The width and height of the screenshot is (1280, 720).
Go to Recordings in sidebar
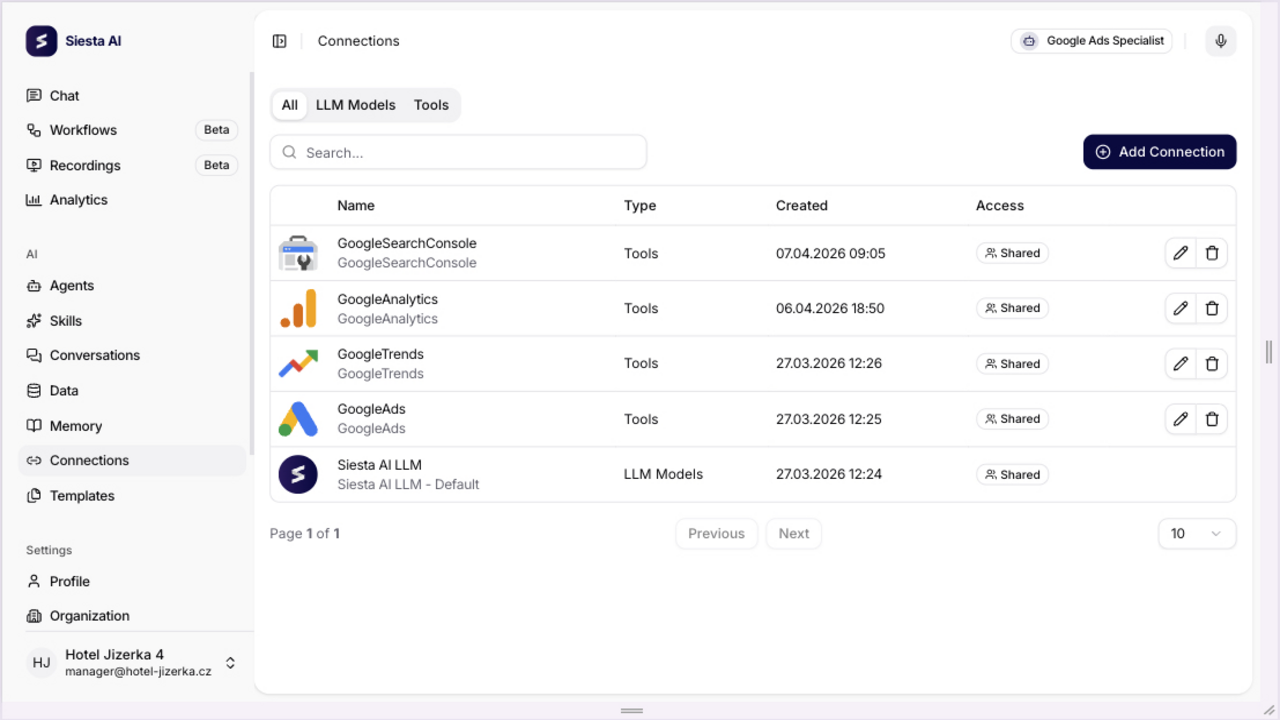pyautogui.click(x=132, y=165)
